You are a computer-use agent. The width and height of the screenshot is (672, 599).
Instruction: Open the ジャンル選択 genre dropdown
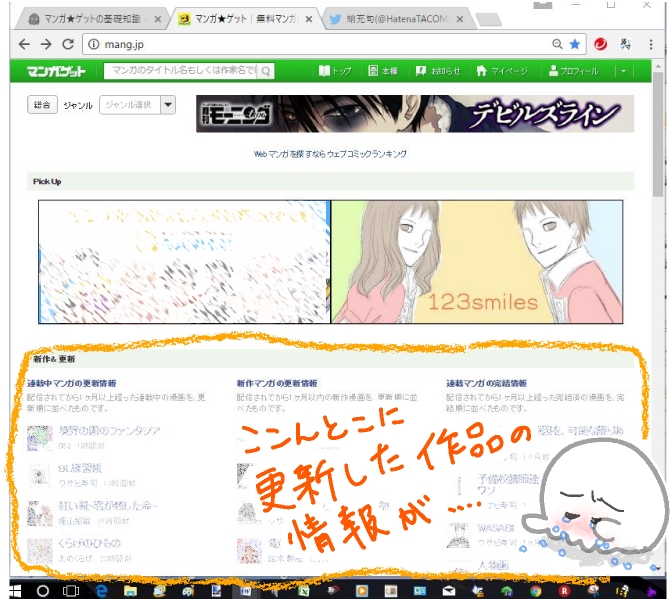(x=138, y=105)
